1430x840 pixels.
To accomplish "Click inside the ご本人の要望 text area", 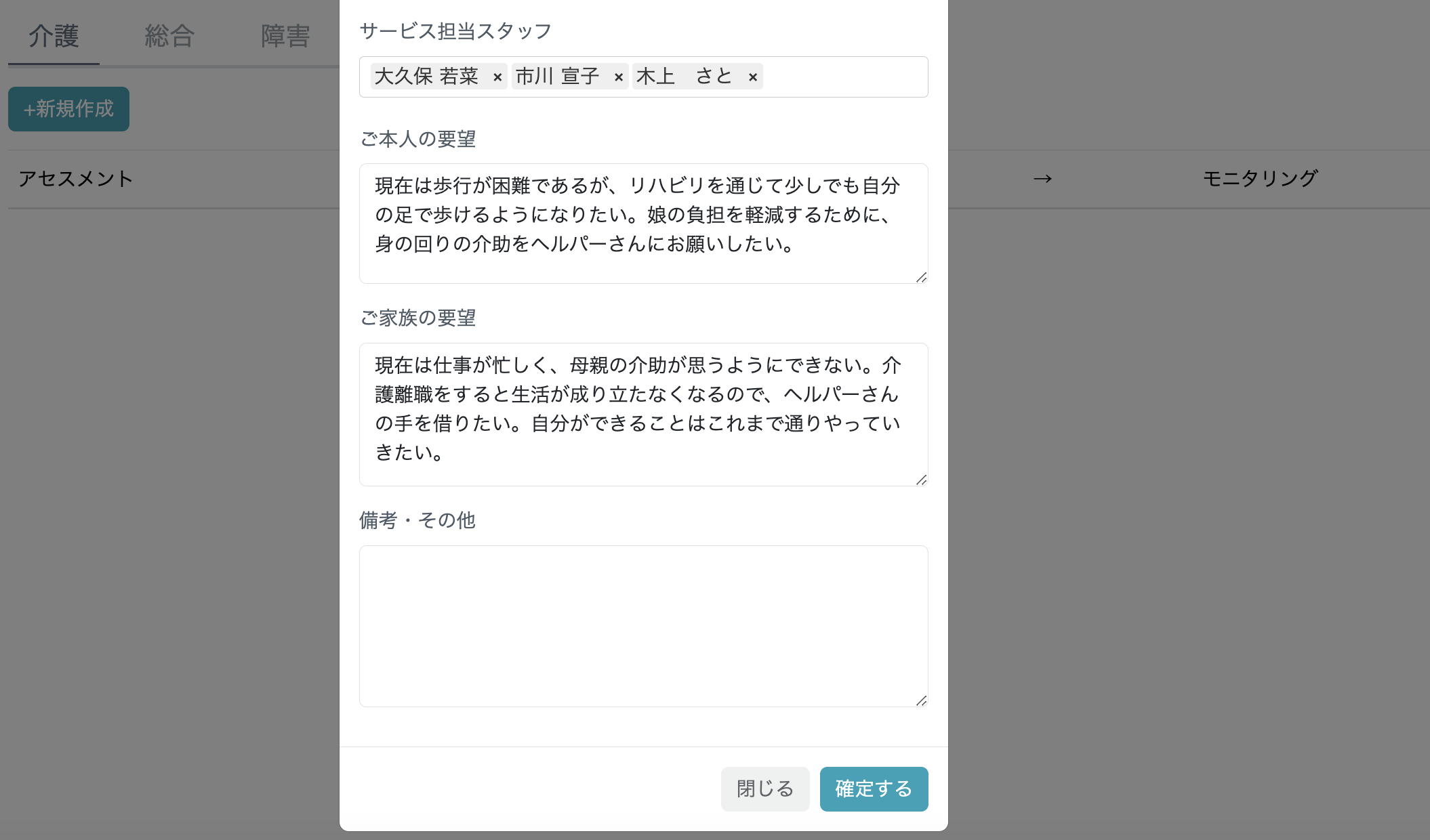I will click(642, 224).
